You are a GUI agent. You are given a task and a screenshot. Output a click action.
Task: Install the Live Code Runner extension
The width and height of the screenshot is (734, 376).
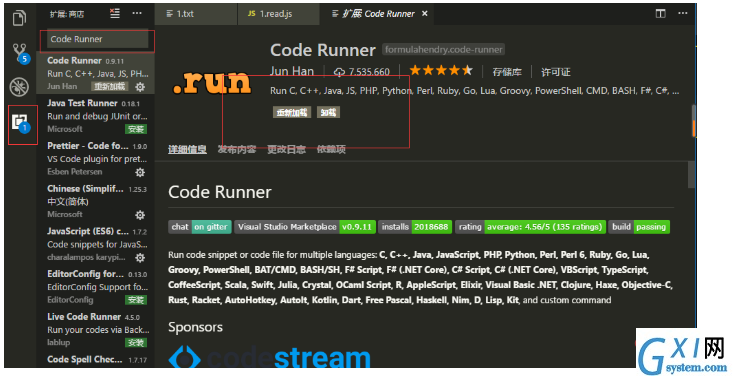click(x=136, y=343)
